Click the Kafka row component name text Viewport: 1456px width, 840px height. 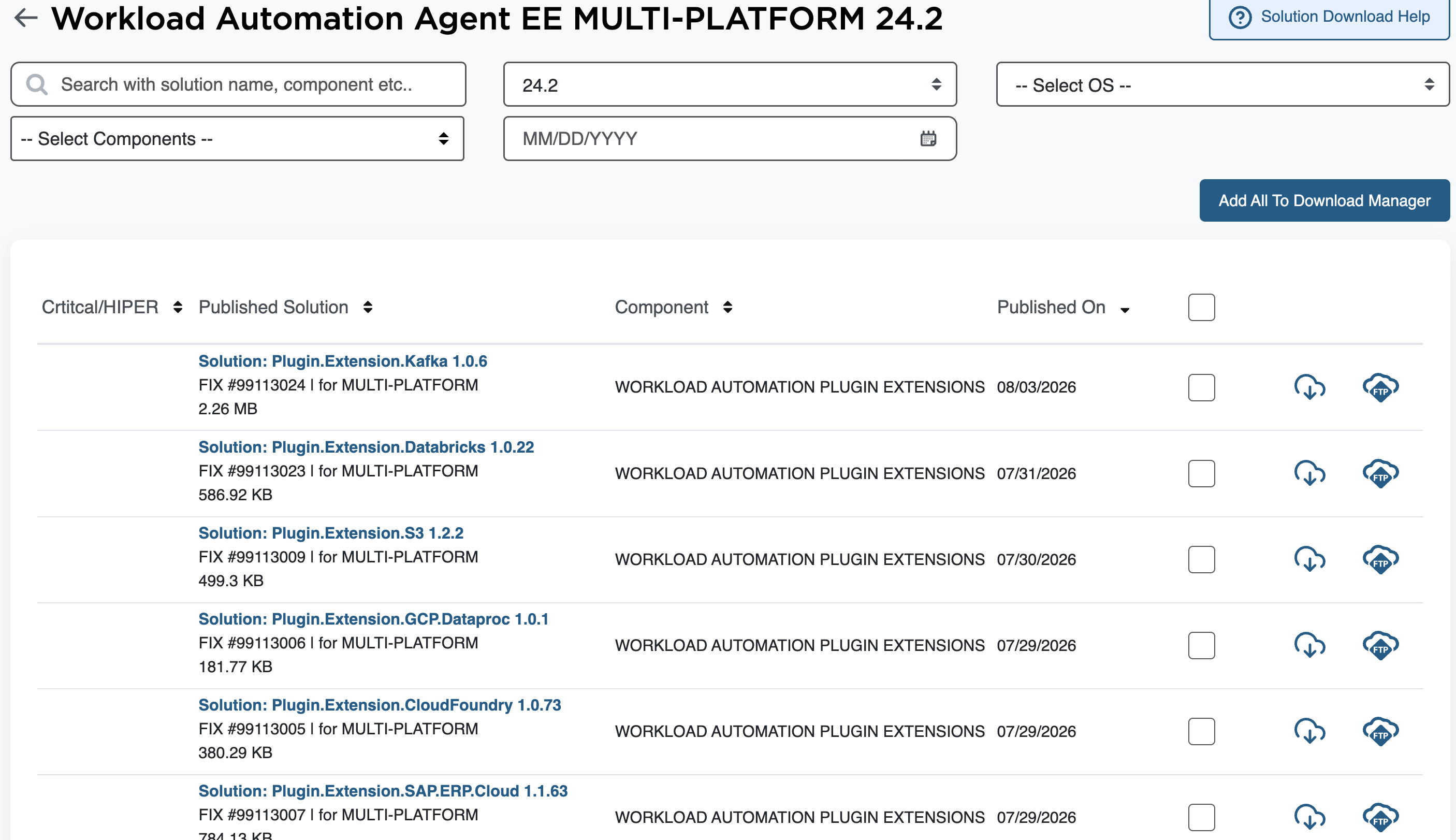(x=800, y=387)
